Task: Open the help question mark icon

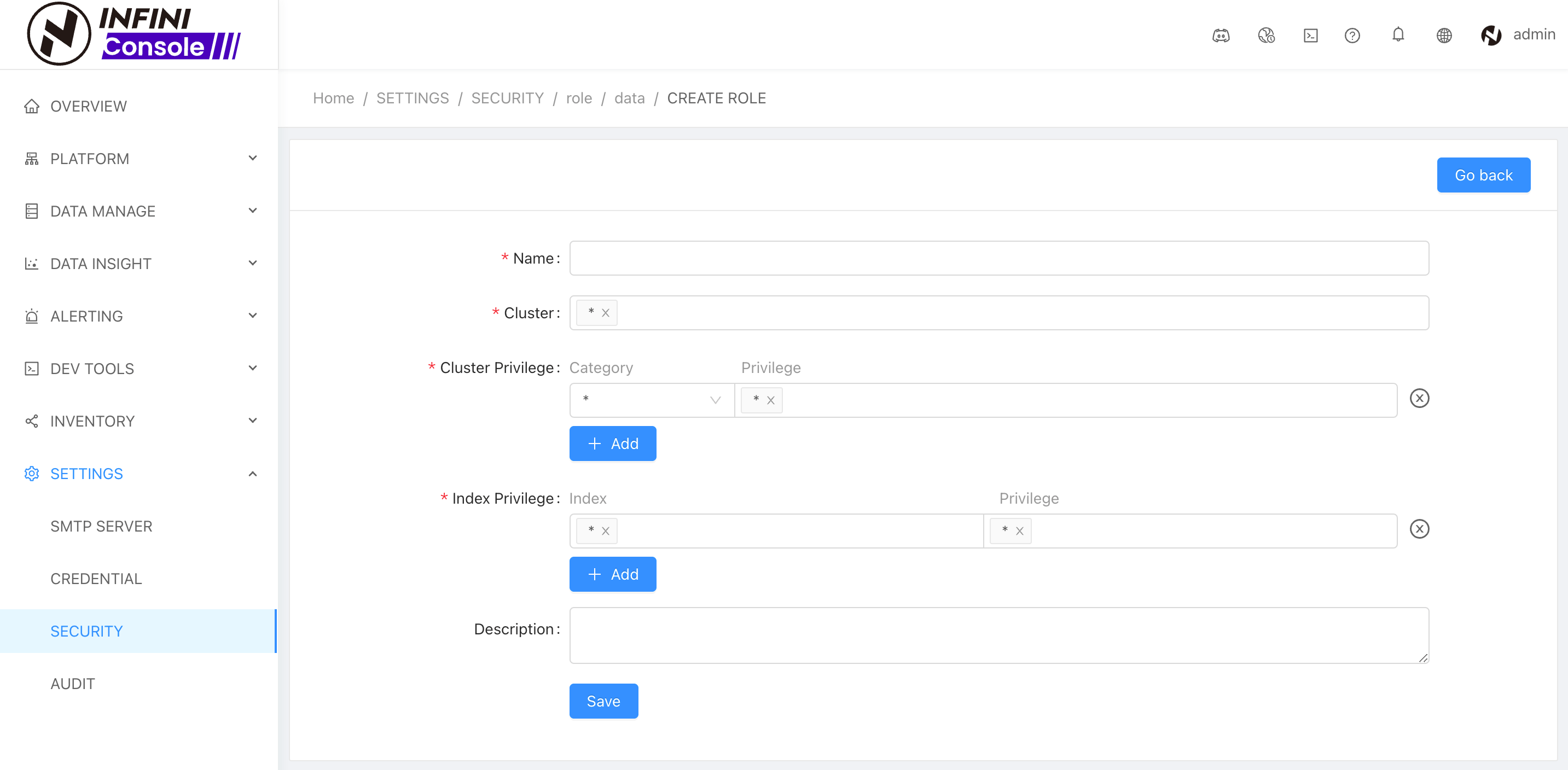Action: (x=1352, y=36)
